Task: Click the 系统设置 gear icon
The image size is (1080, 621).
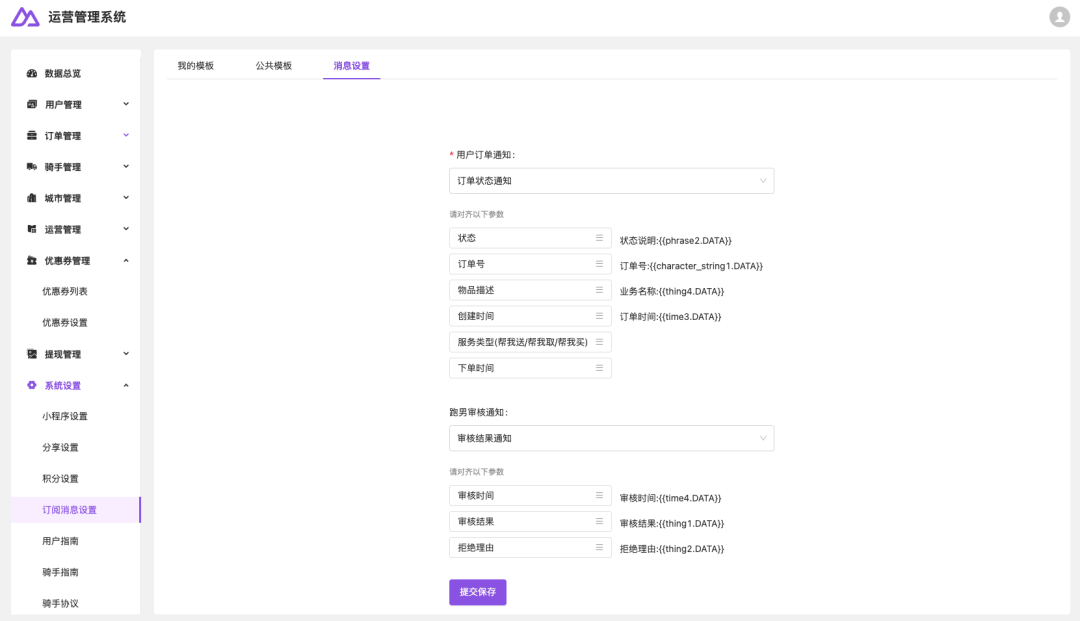Action: coord(32,385)
